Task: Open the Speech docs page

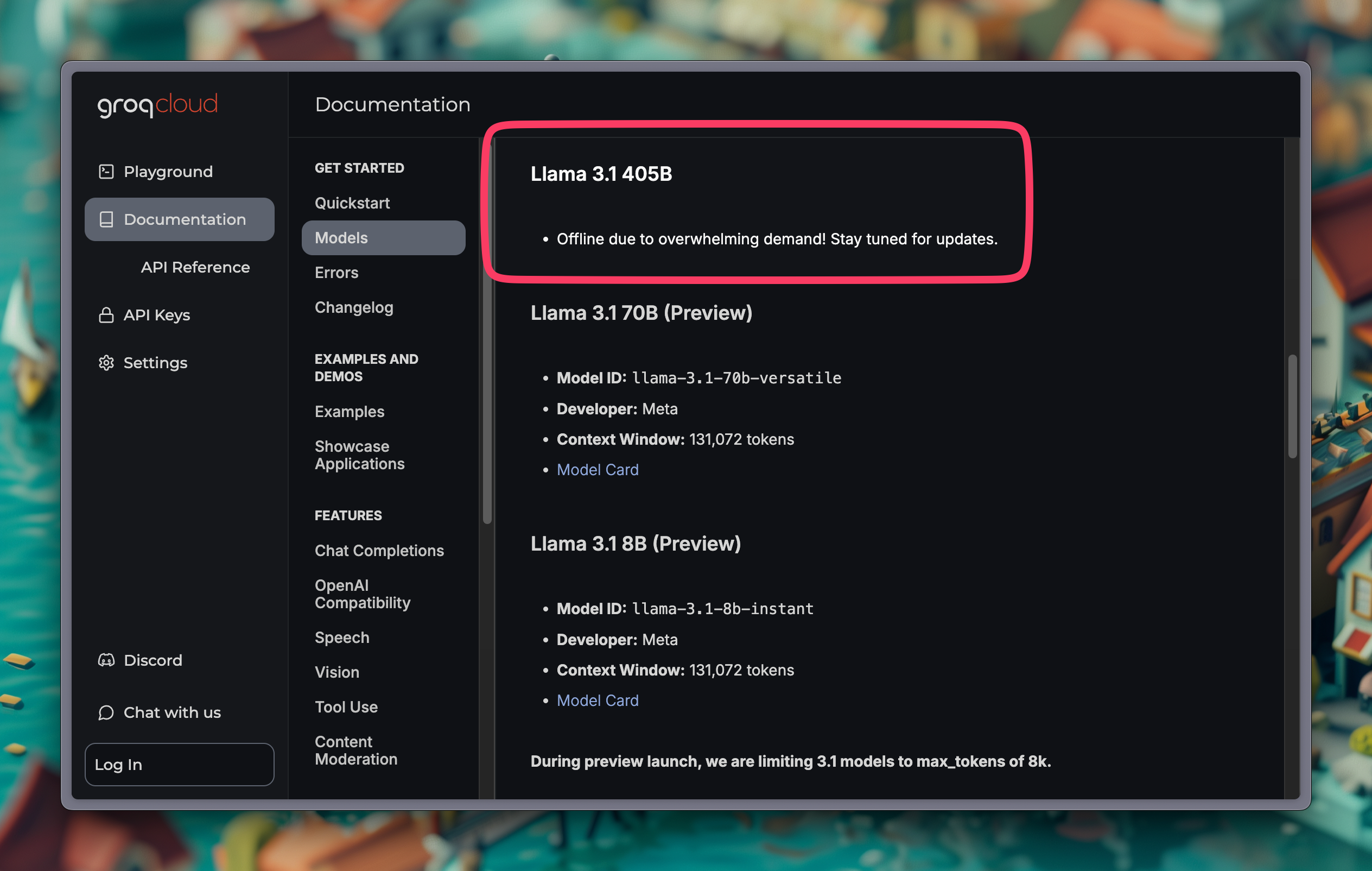Action: pos(342,638)
